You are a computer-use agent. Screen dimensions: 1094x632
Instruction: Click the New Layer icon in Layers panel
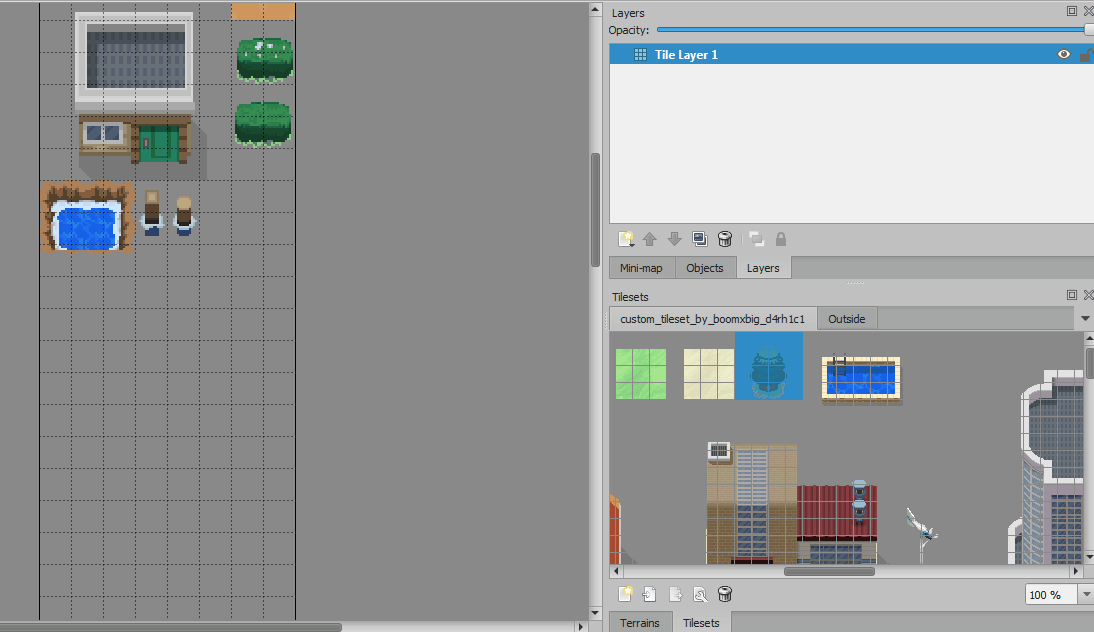click(x=626, y=239)
